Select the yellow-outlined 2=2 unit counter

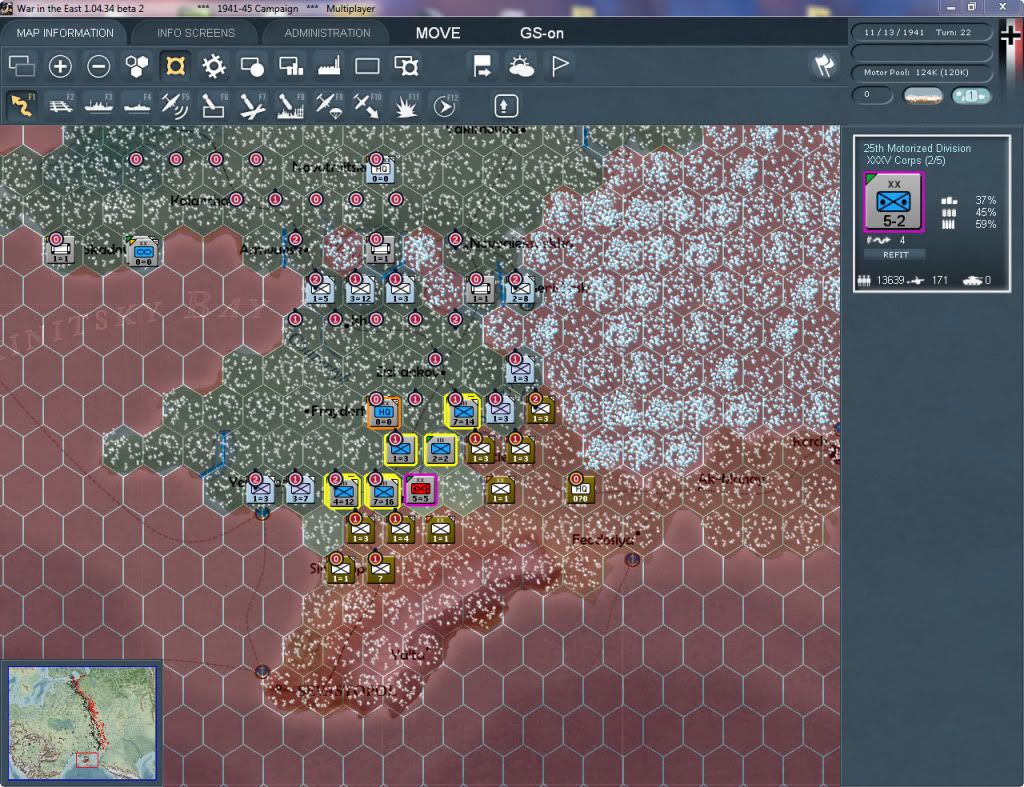[440, 450]
